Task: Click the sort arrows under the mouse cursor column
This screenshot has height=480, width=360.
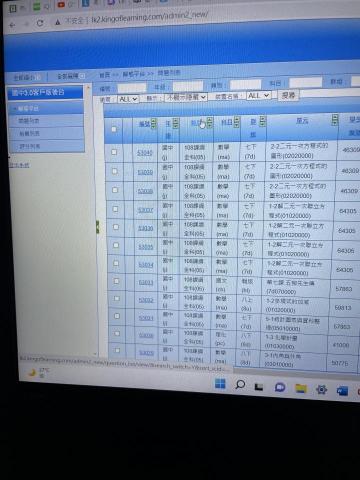Action: [x=209, y=123]
